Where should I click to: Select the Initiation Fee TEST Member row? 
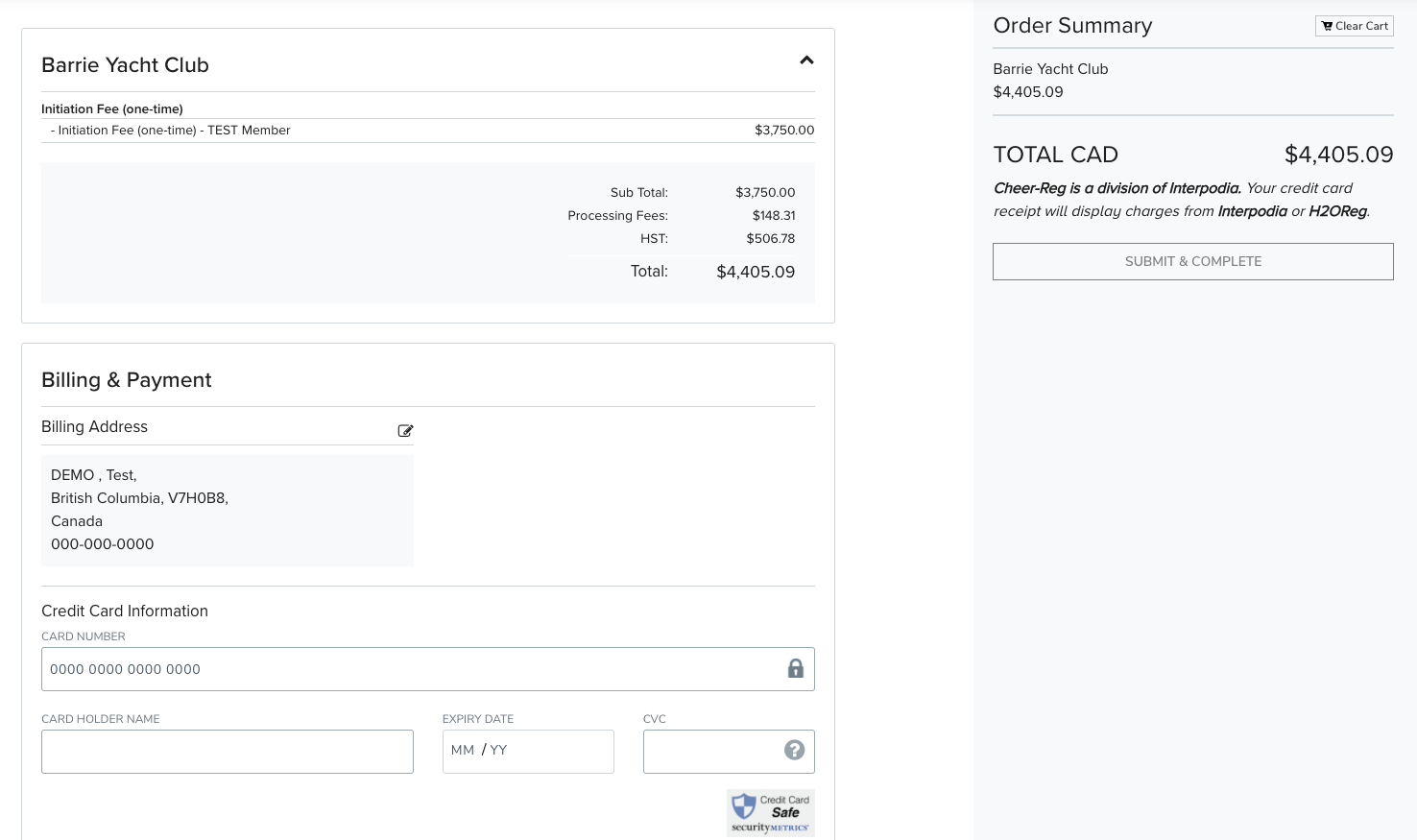pos(428,131)
